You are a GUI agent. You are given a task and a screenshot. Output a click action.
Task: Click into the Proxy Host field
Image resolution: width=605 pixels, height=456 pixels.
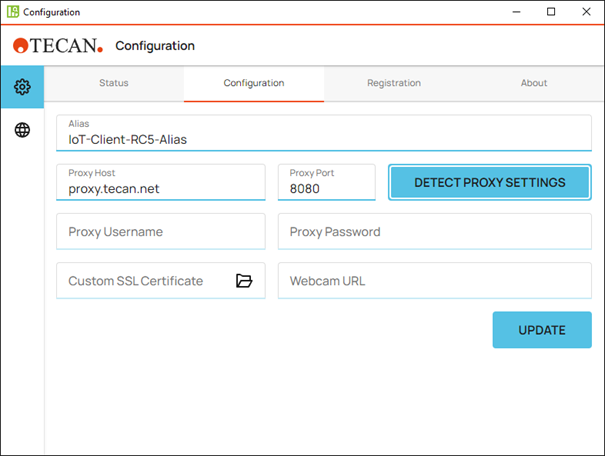point(160,188)
